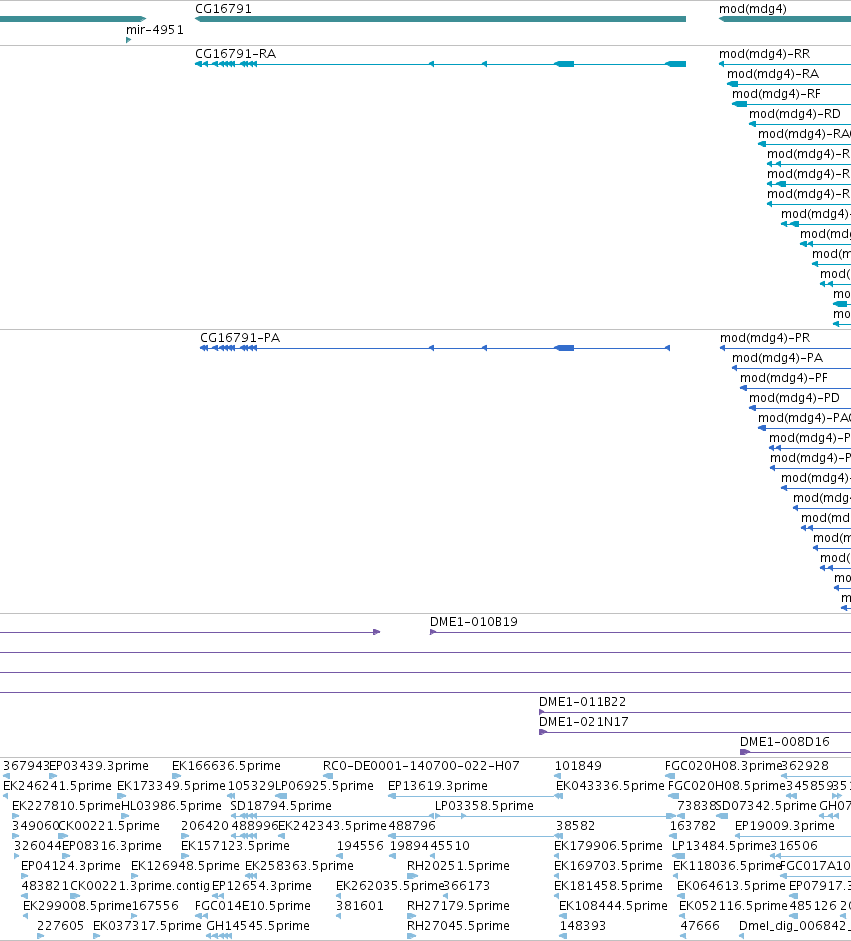Select EST EP19009.3prime
This screenshot has width=851, height=941.
(x=785, y=826)
